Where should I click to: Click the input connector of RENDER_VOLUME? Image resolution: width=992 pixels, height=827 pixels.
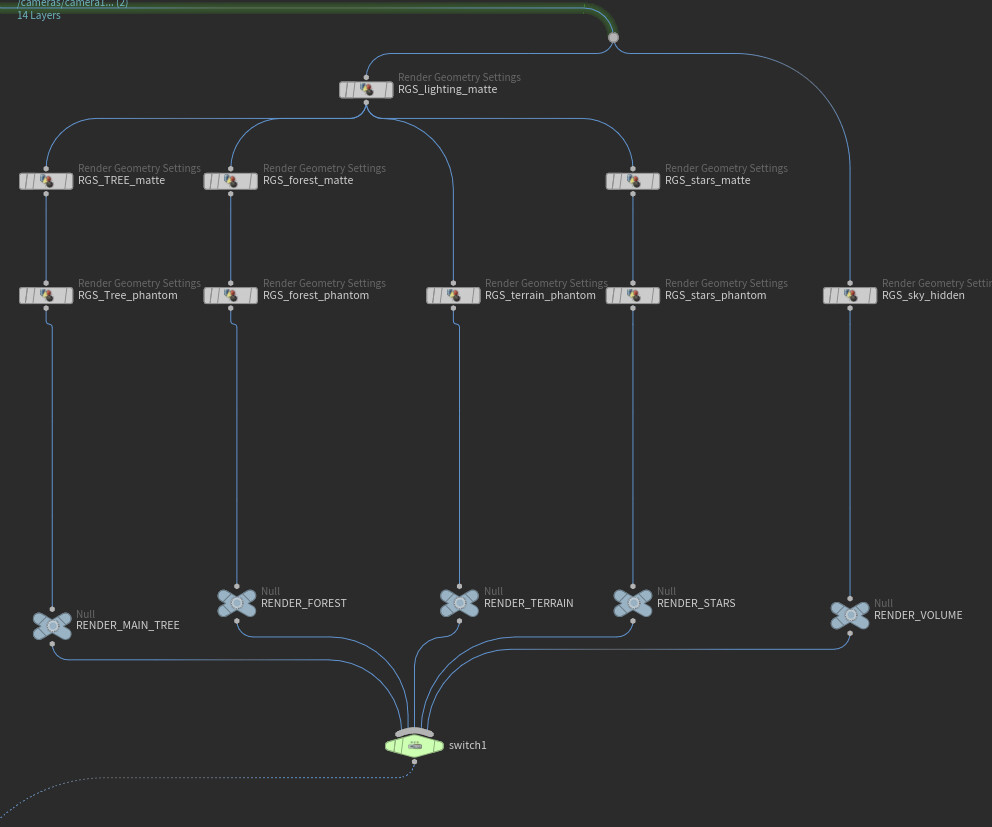(850, 598)
